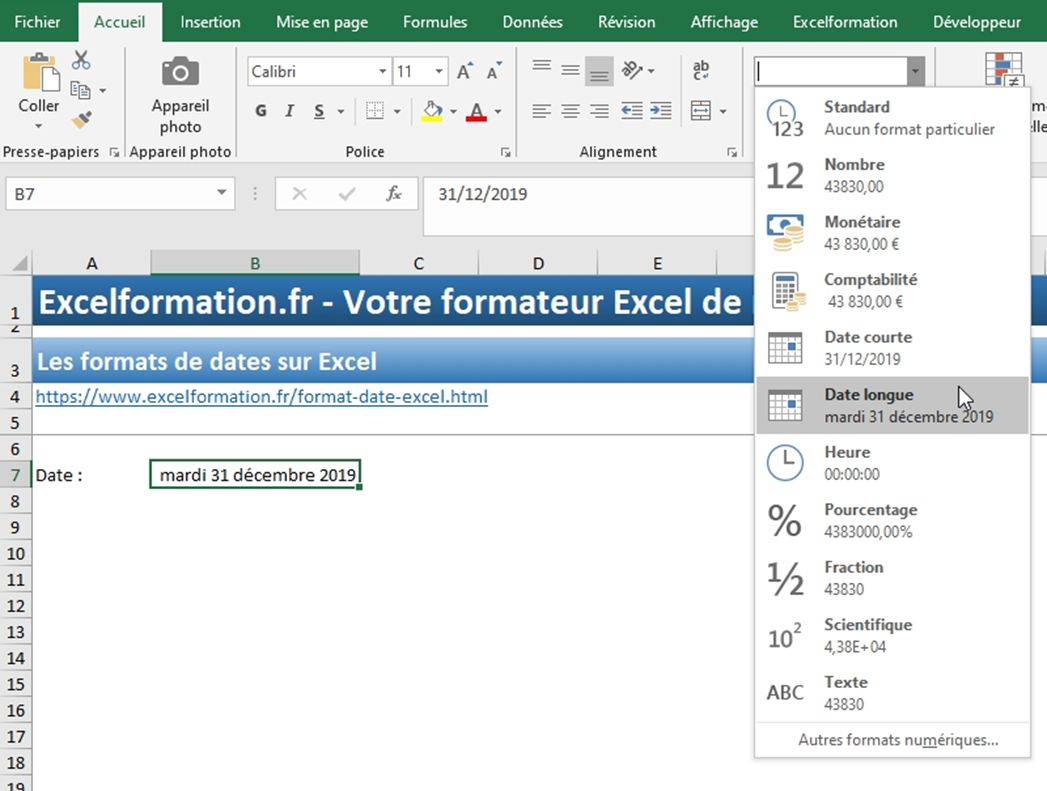Increase indent icon
The height and width of the screenshot is (791, 1047).
[661, 111]
